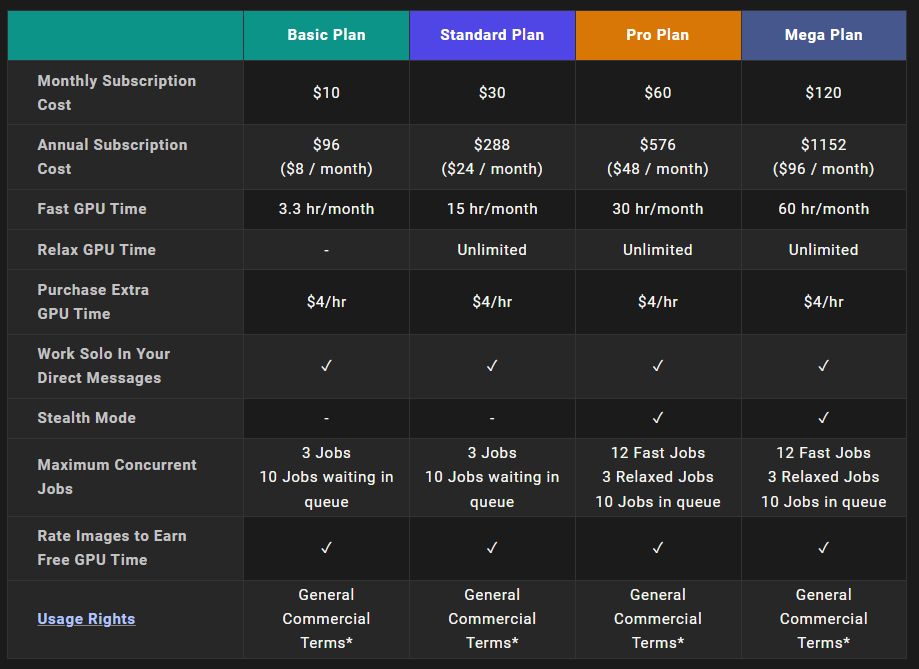Click the $288 ($24 / month) annual cell
Screen dimensions: 919x669
(492, 157)
